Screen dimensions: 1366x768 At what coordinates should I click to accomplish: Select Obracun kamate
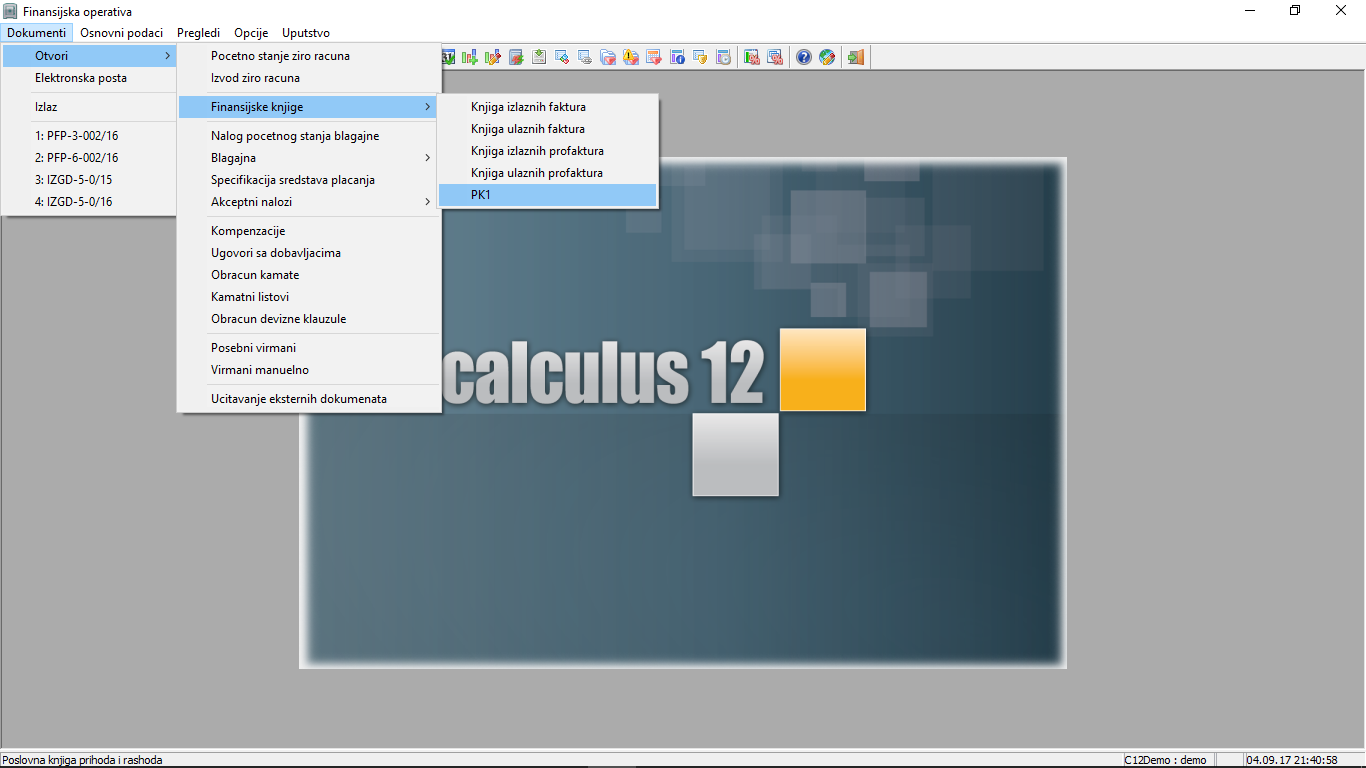click(x=309, y=275)
